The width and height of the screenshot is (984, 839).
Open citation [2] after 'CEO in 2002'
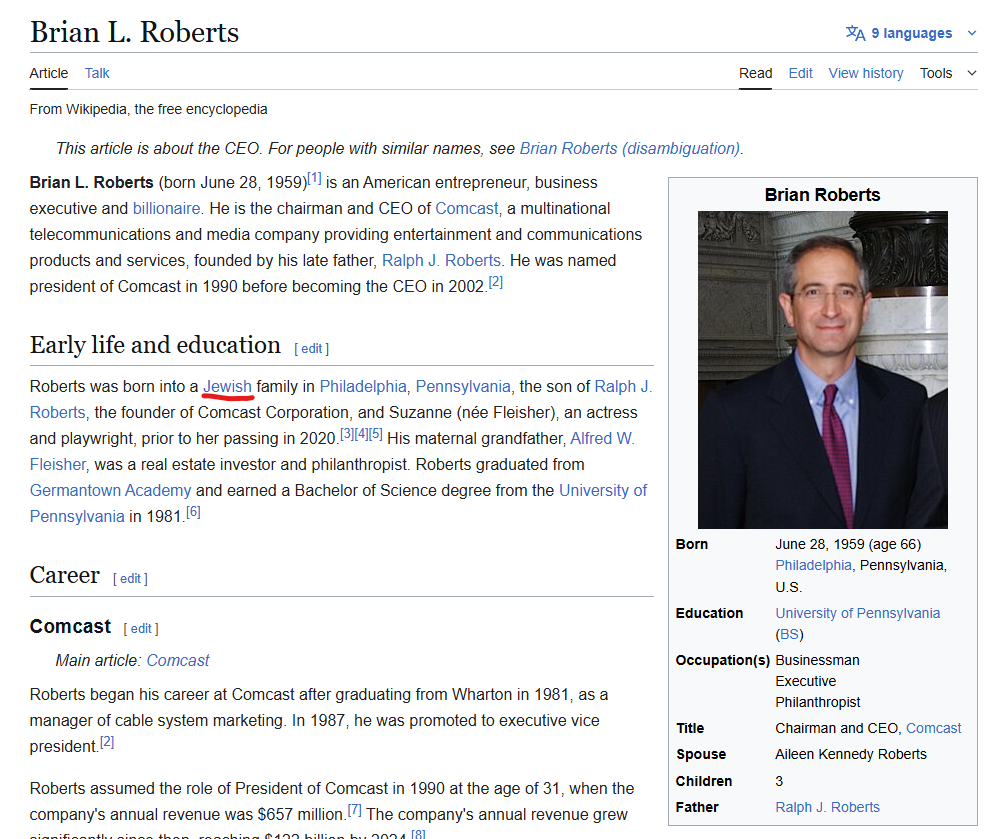pyautogui.click(x=496, y=282)
